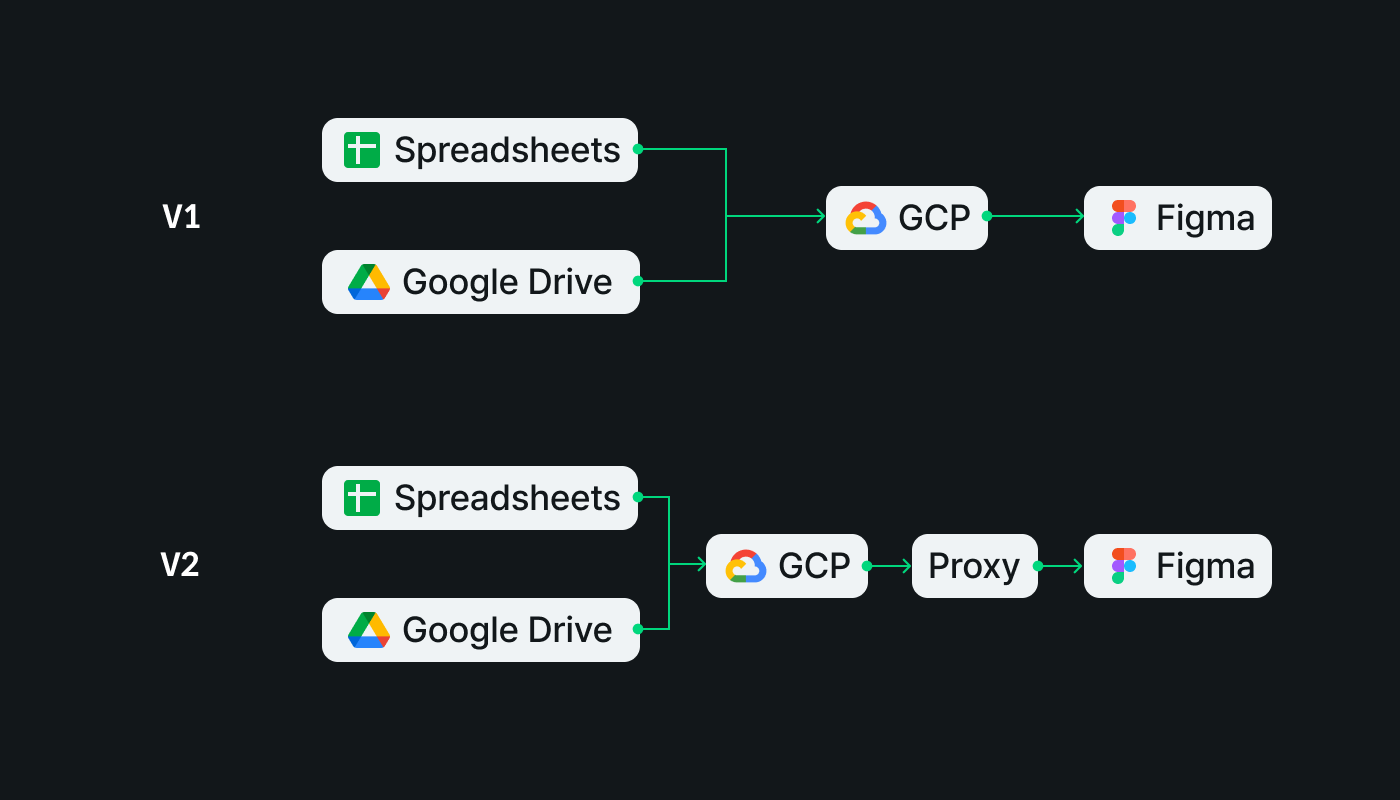Image resolution: width=1400 pixels, height=800 pixels.
Task: Select the V2 label
Action: 180,565
